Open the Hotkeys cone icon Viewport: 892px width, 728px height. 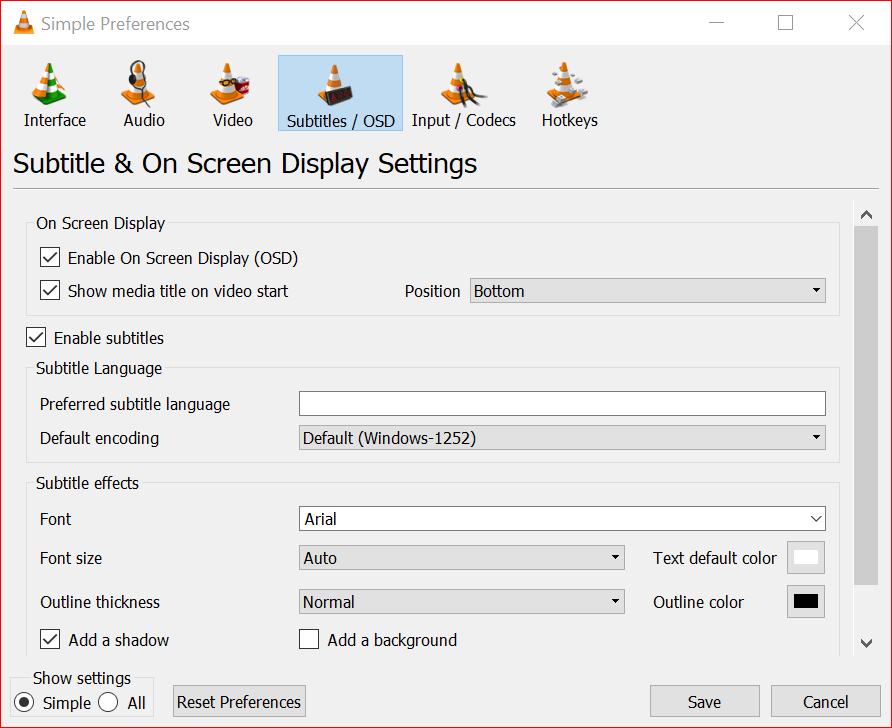(x=569, y=85)
